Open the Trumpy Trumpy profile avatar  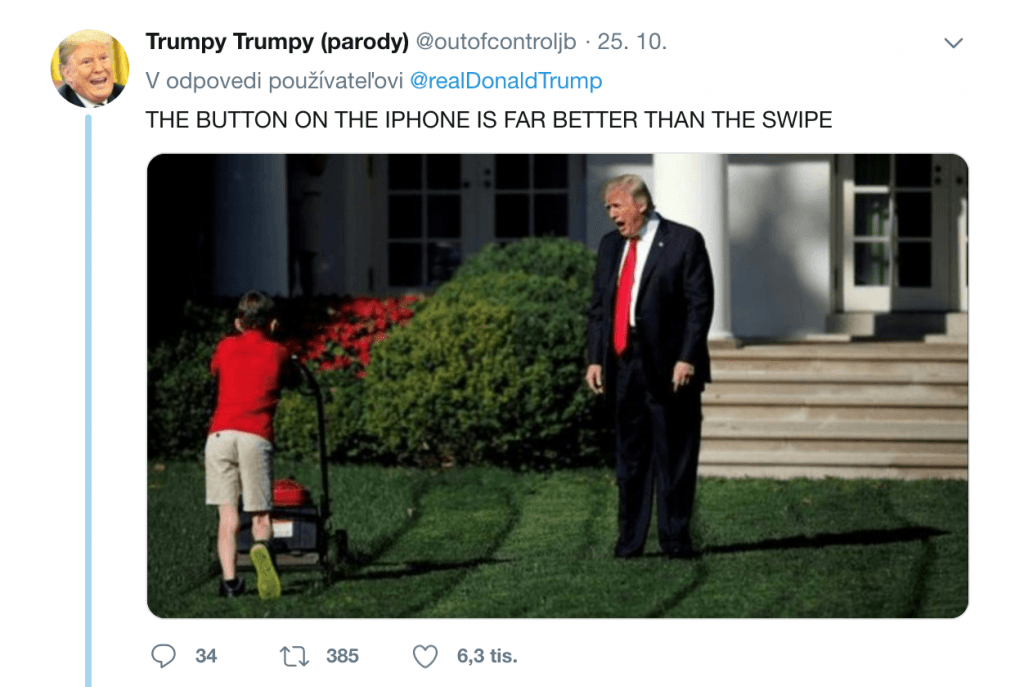(x=90, y=68)
